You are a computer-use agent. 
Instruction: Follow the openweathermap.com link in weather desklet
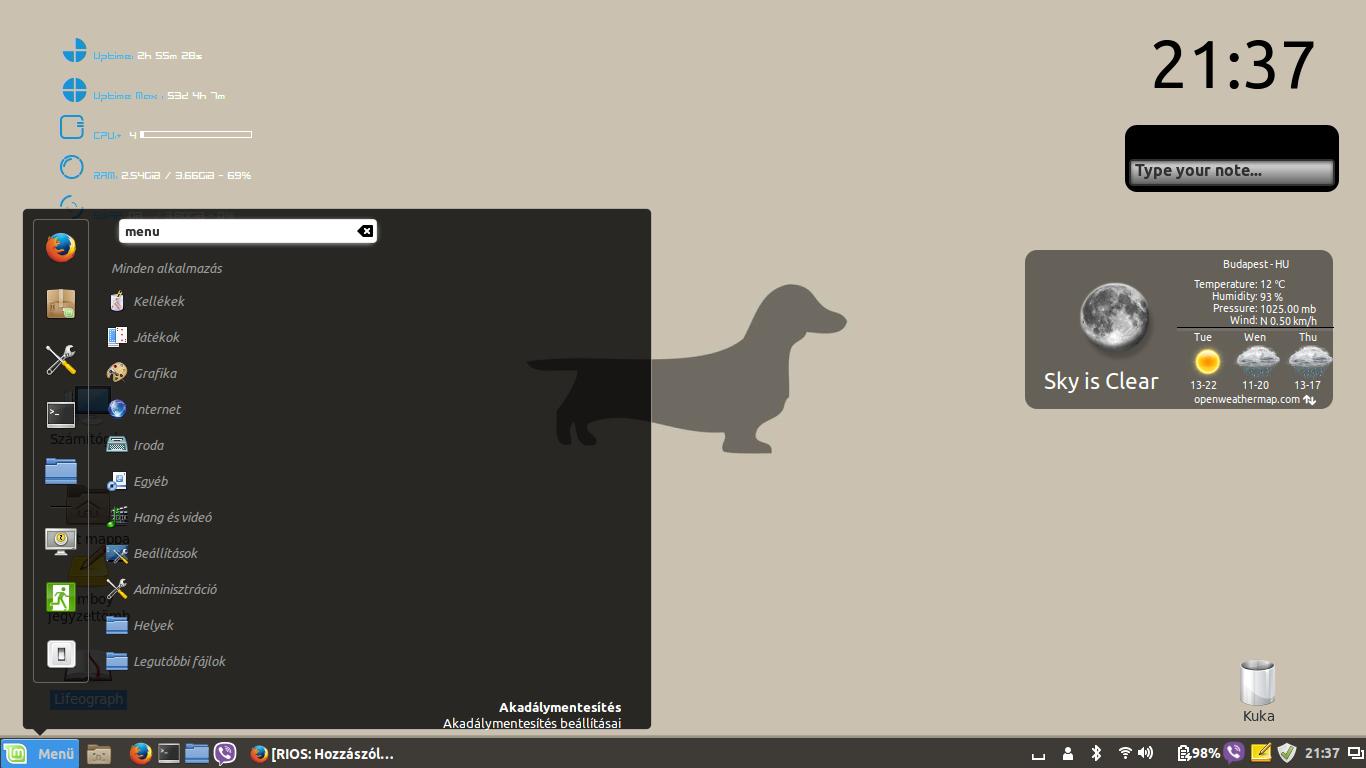pos(1246,399)
